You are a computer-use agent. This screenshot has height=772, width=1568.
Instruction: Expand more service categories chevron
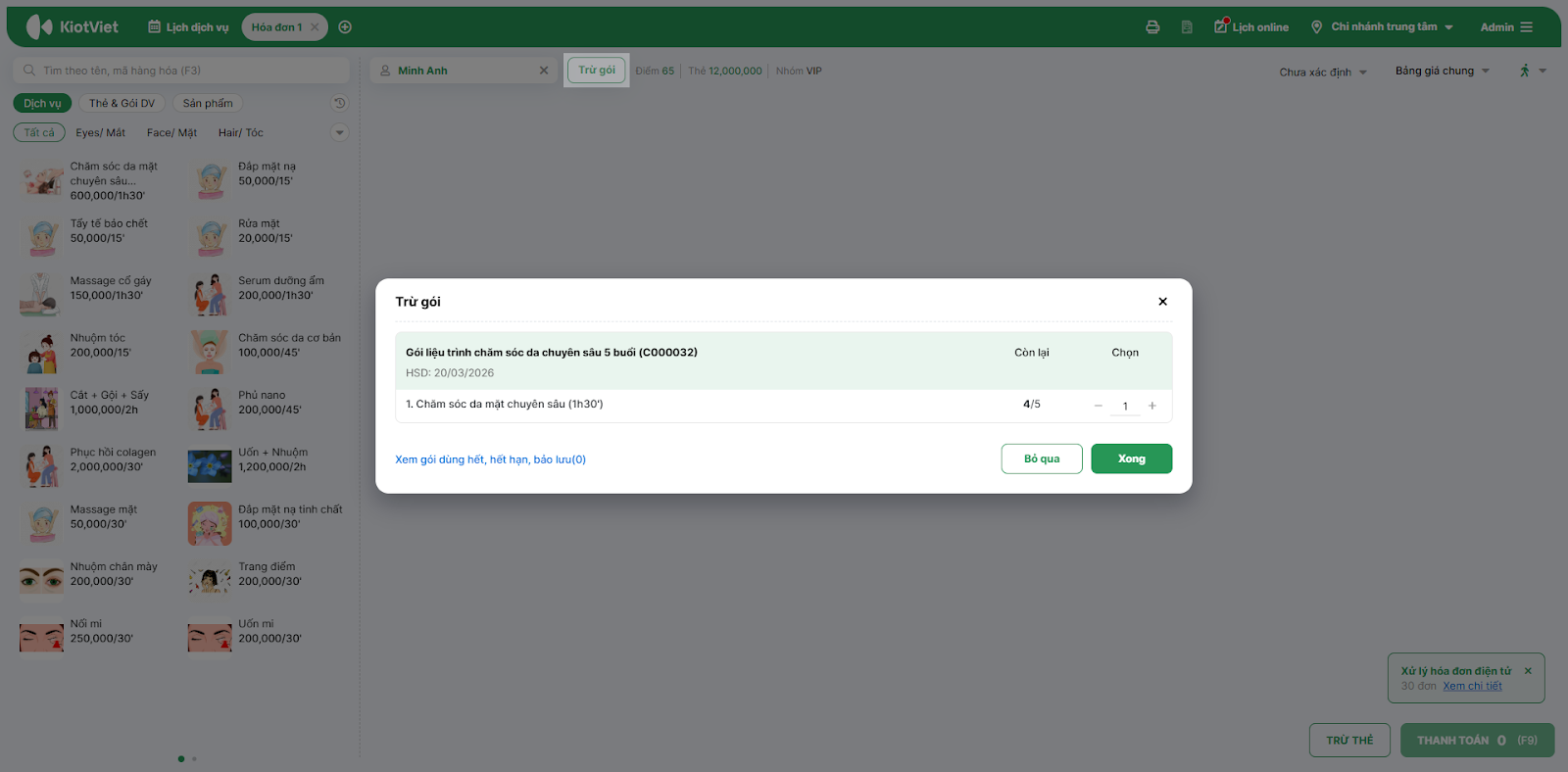pyautogui.click(x=340, y=132)
